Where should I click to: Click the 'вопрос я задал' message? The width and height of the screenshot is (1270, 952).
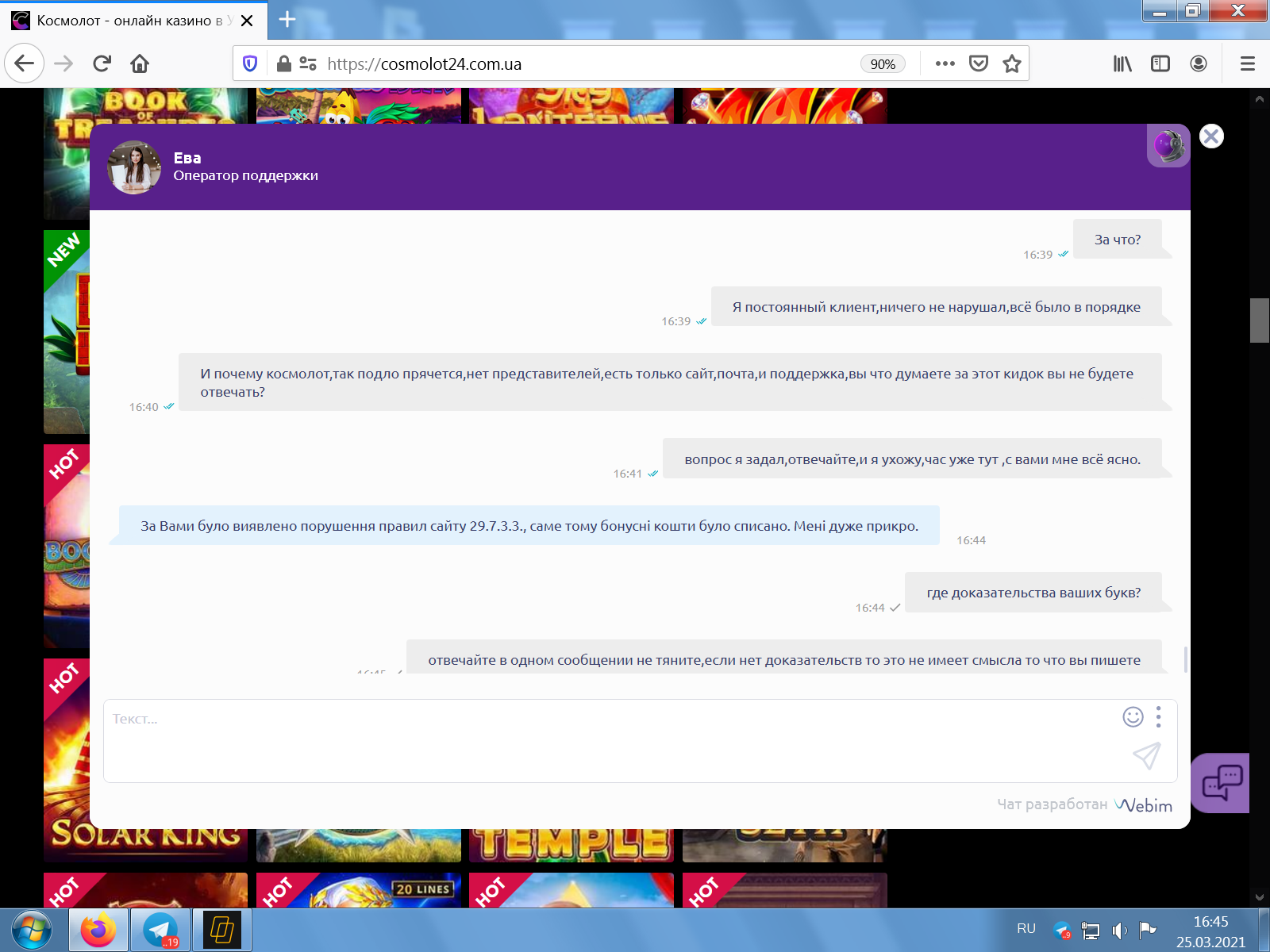tap(913, 459)
